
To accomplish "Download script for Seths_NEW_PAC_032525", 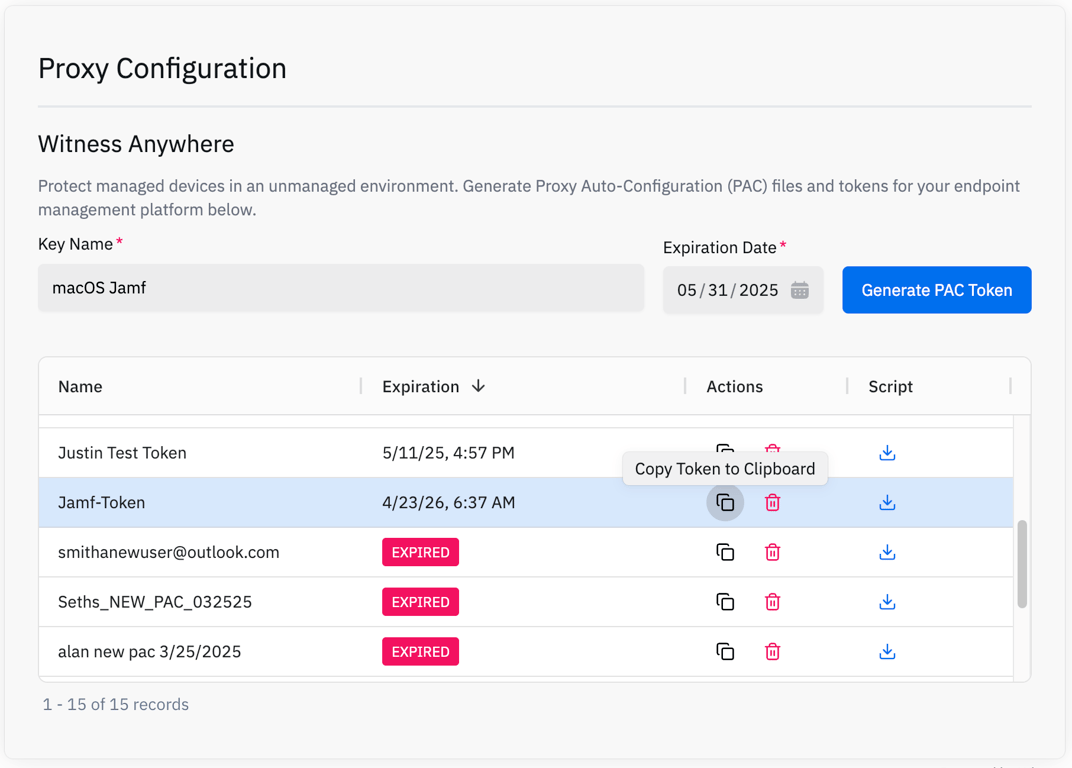I will tap(887, 602).
